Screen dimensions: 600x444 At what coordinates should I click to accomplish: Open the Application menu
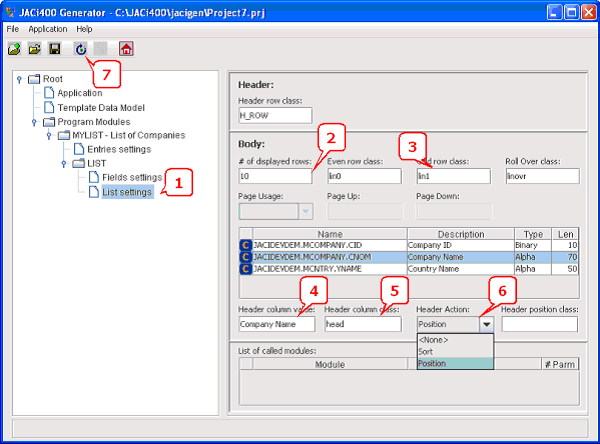coord(47,29)
